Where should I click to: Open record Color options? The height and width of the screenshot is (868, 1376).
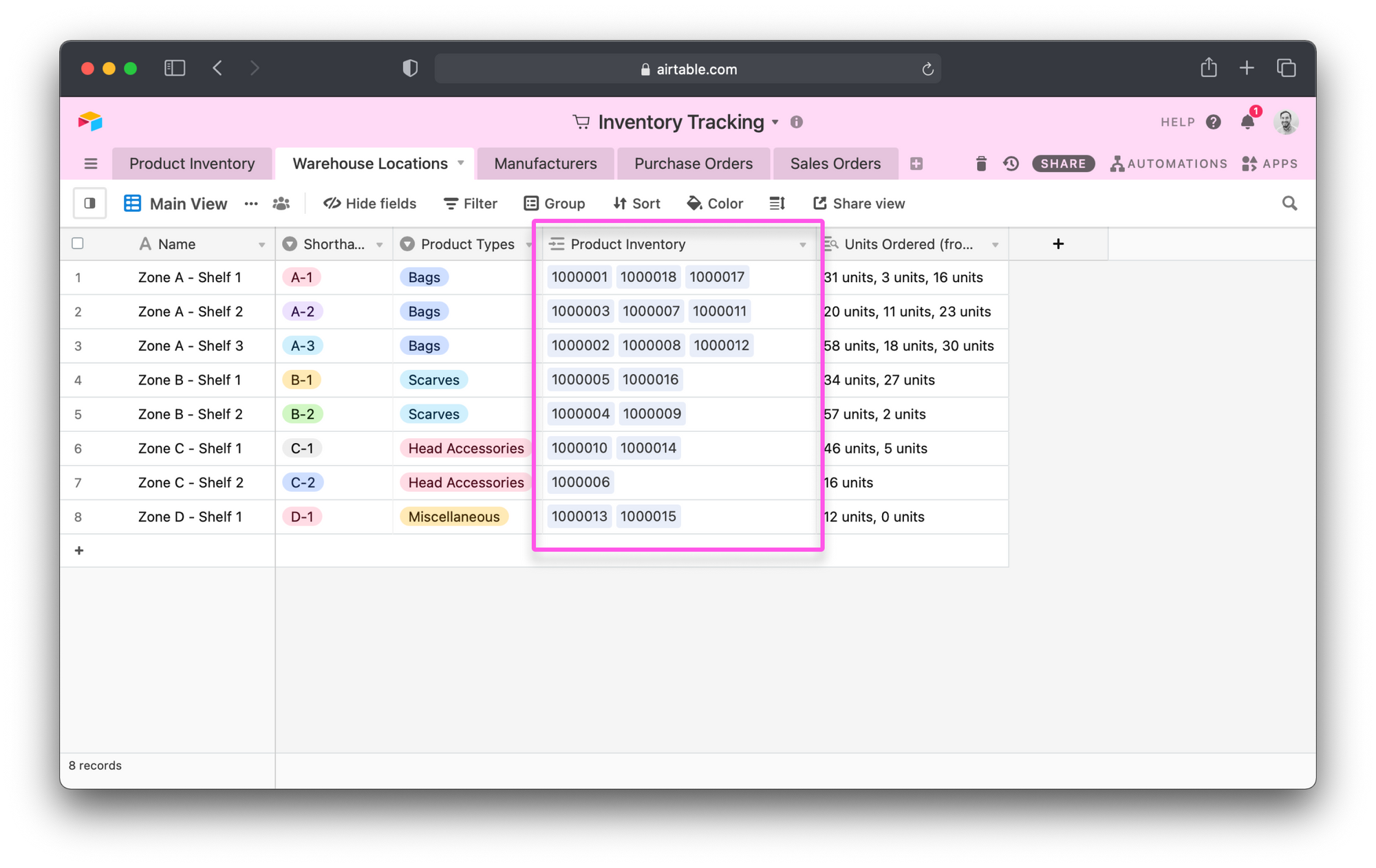(x=715, y=203)
